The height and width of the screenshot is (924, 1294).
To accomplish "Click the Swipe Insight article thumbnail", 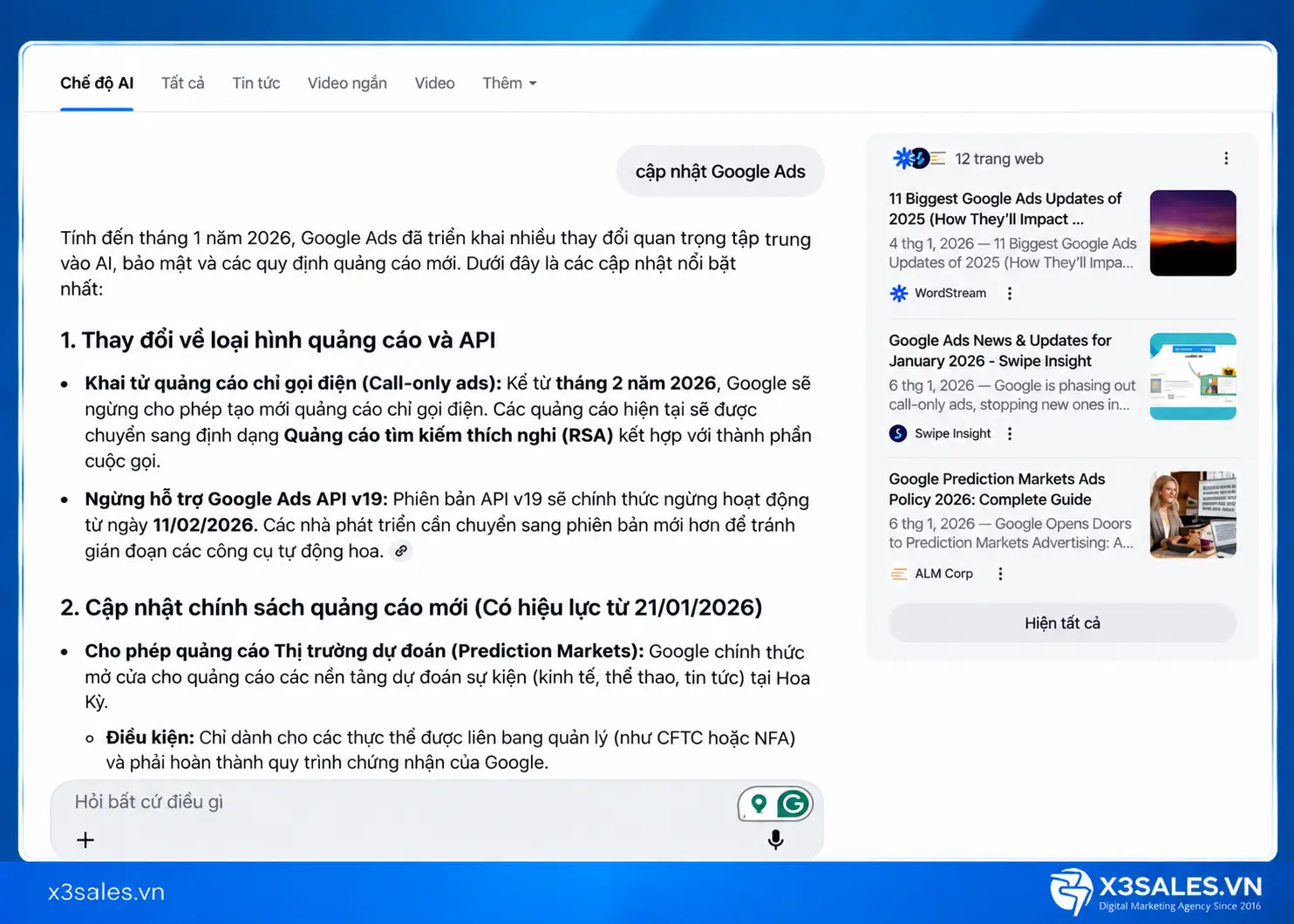I will pos(1193,376).
